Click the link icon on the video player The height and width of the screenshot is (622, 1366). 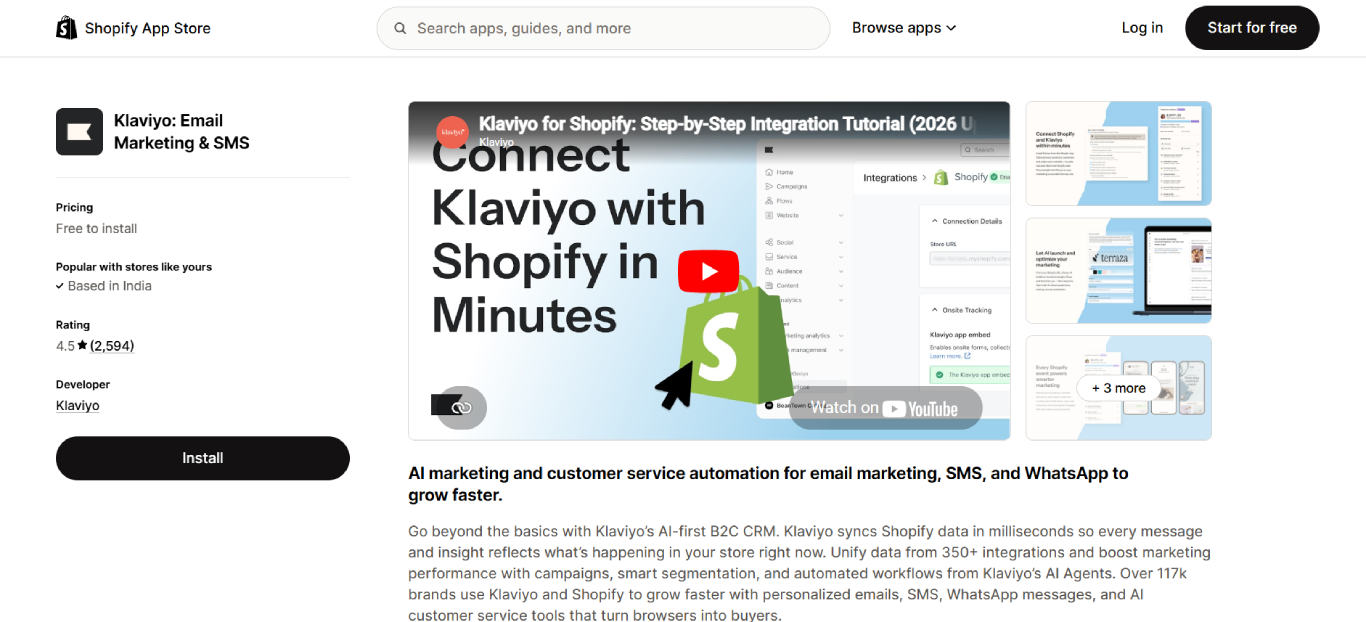462,407
